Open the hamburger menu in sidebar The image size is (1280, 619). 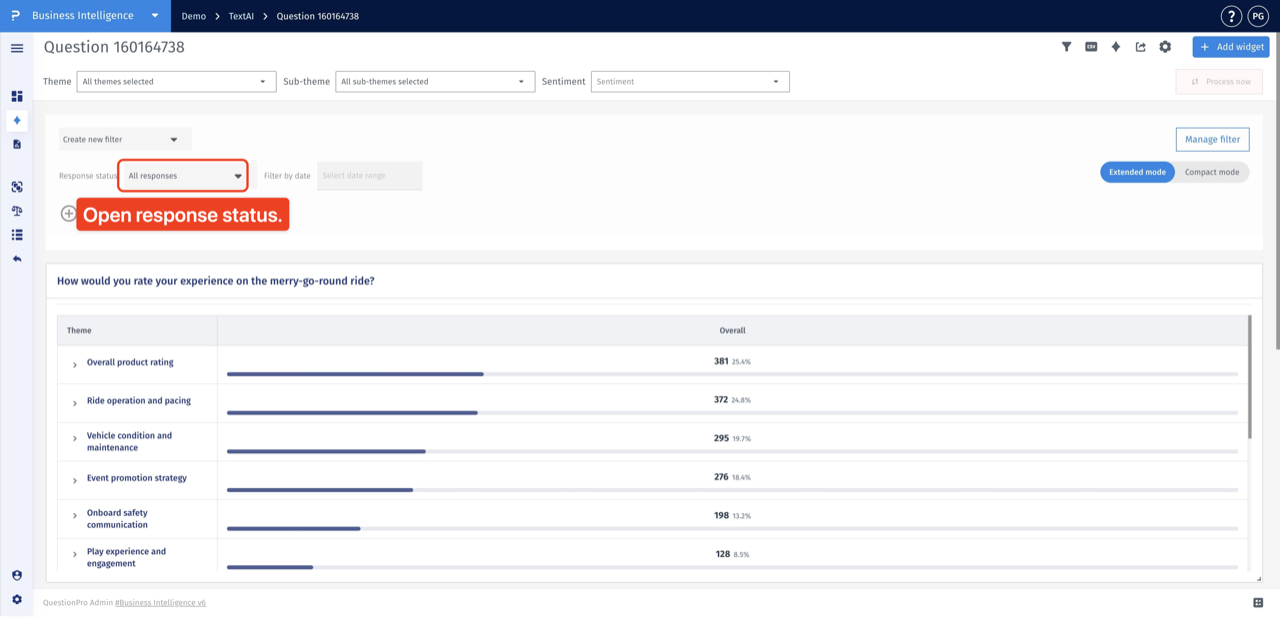click(x=17, y=48)
